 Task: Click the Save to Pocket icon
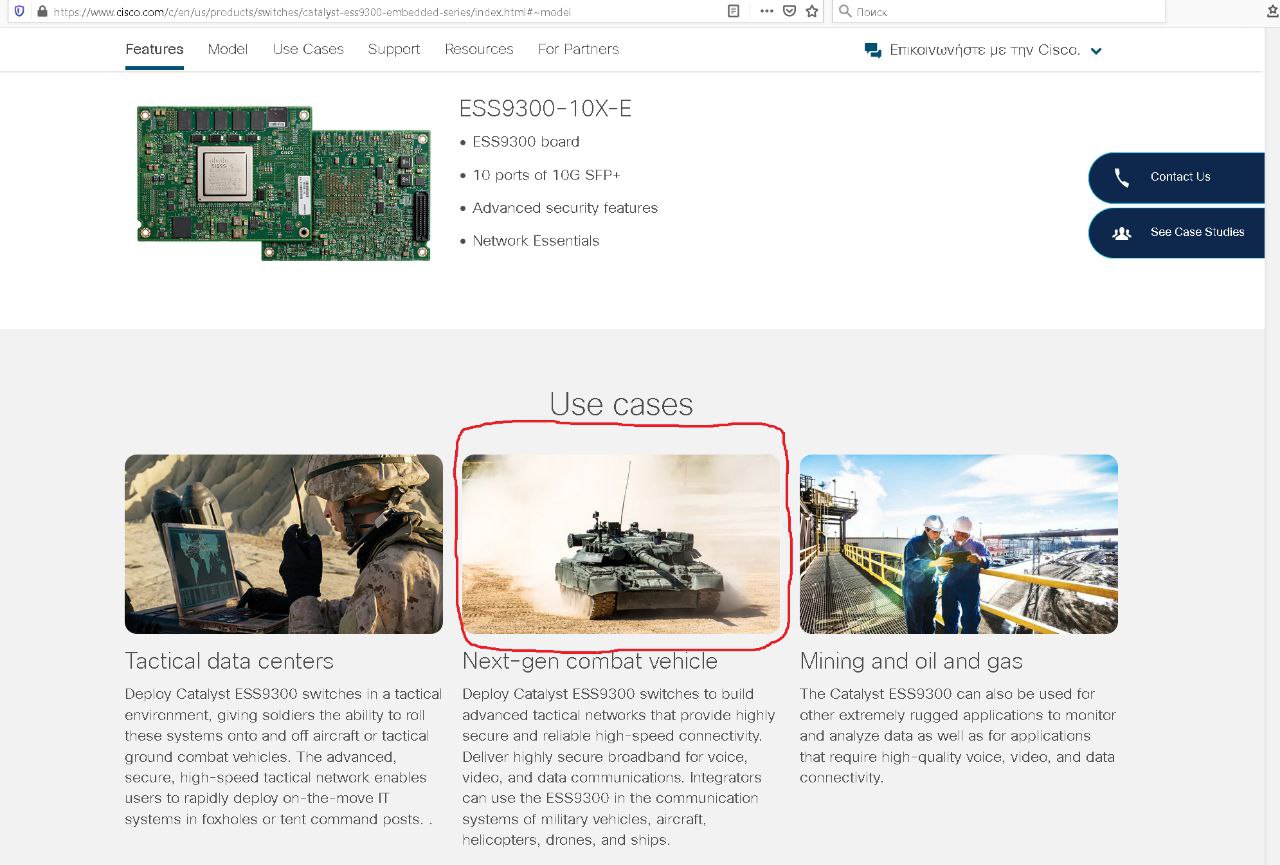pos(790,11)
